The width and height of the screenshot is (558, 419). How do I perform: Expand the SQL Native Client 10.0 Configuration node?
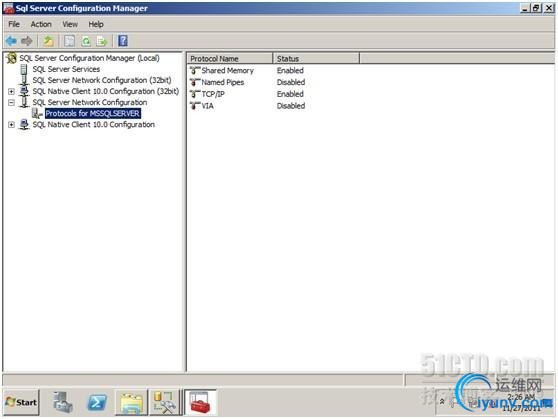click(x=11, y=125)
